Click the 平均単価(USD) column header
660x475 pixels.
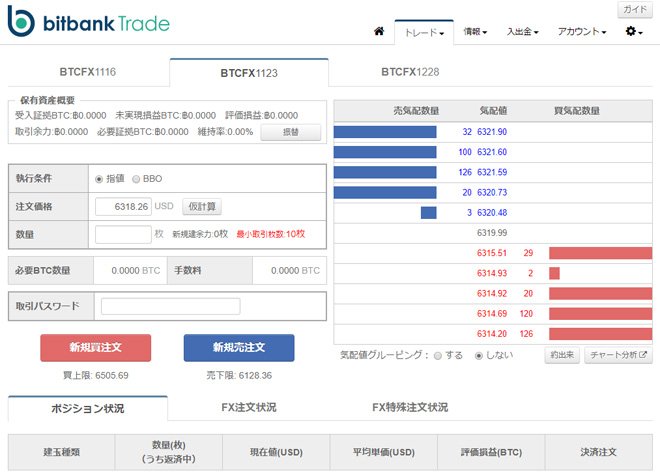(x=383, y=452)
